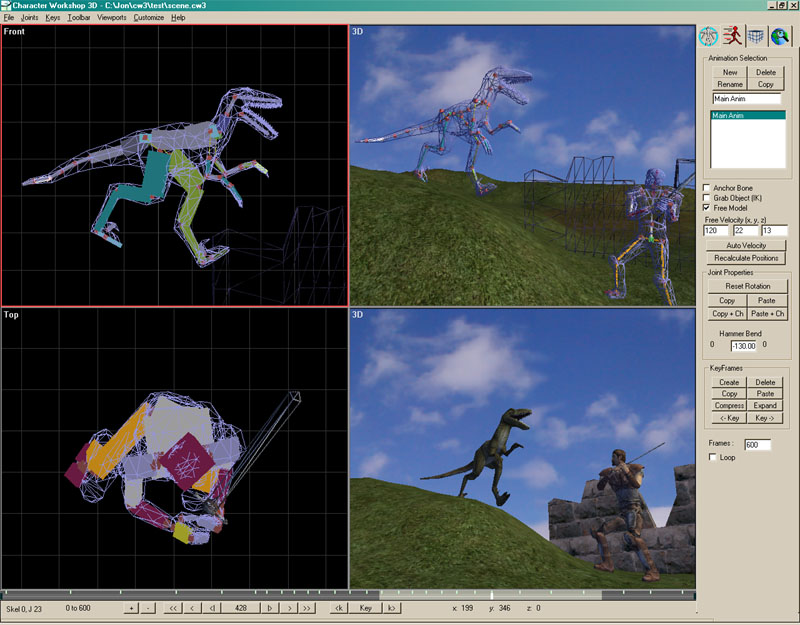Open the wireframe mesh grid tab
Viewport: 800px width, 625px height.
757,37
